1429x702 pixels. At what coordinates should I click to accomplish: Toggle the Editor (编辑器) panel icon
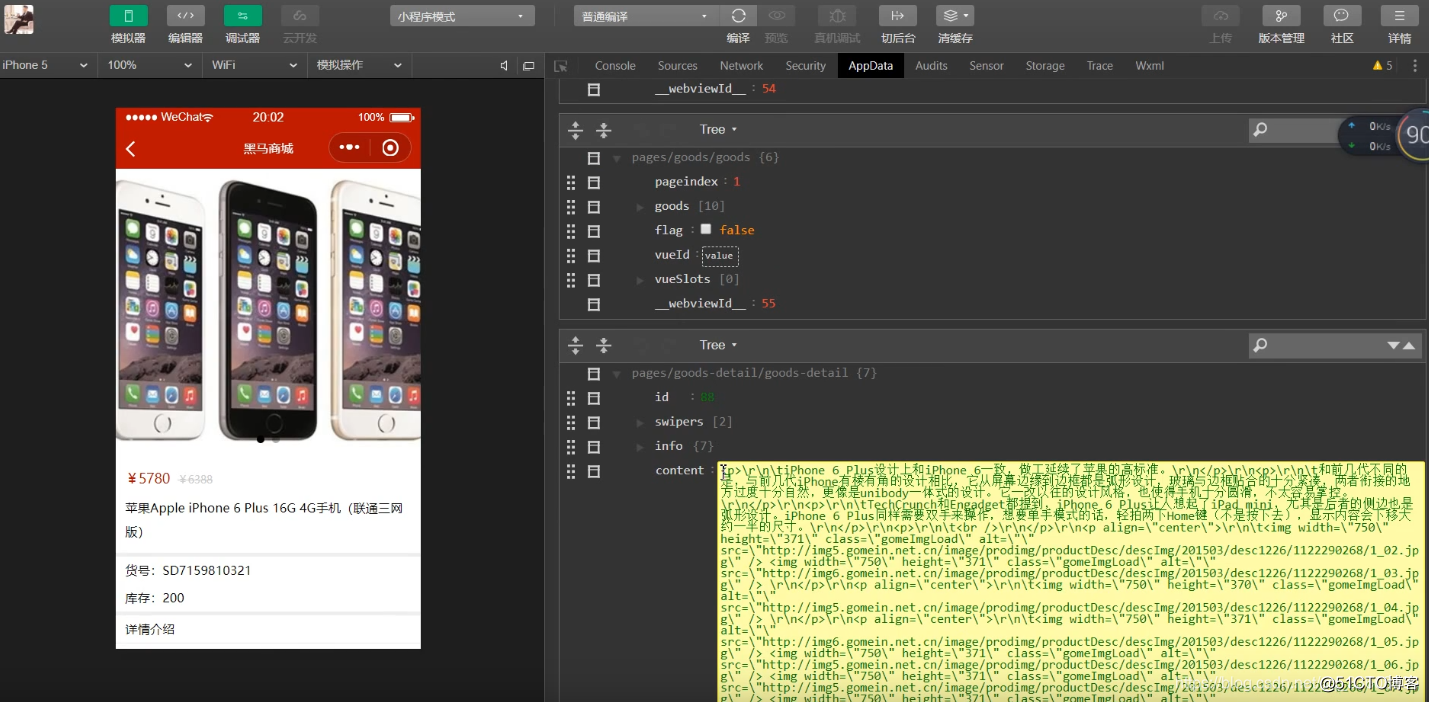point(185,16)
